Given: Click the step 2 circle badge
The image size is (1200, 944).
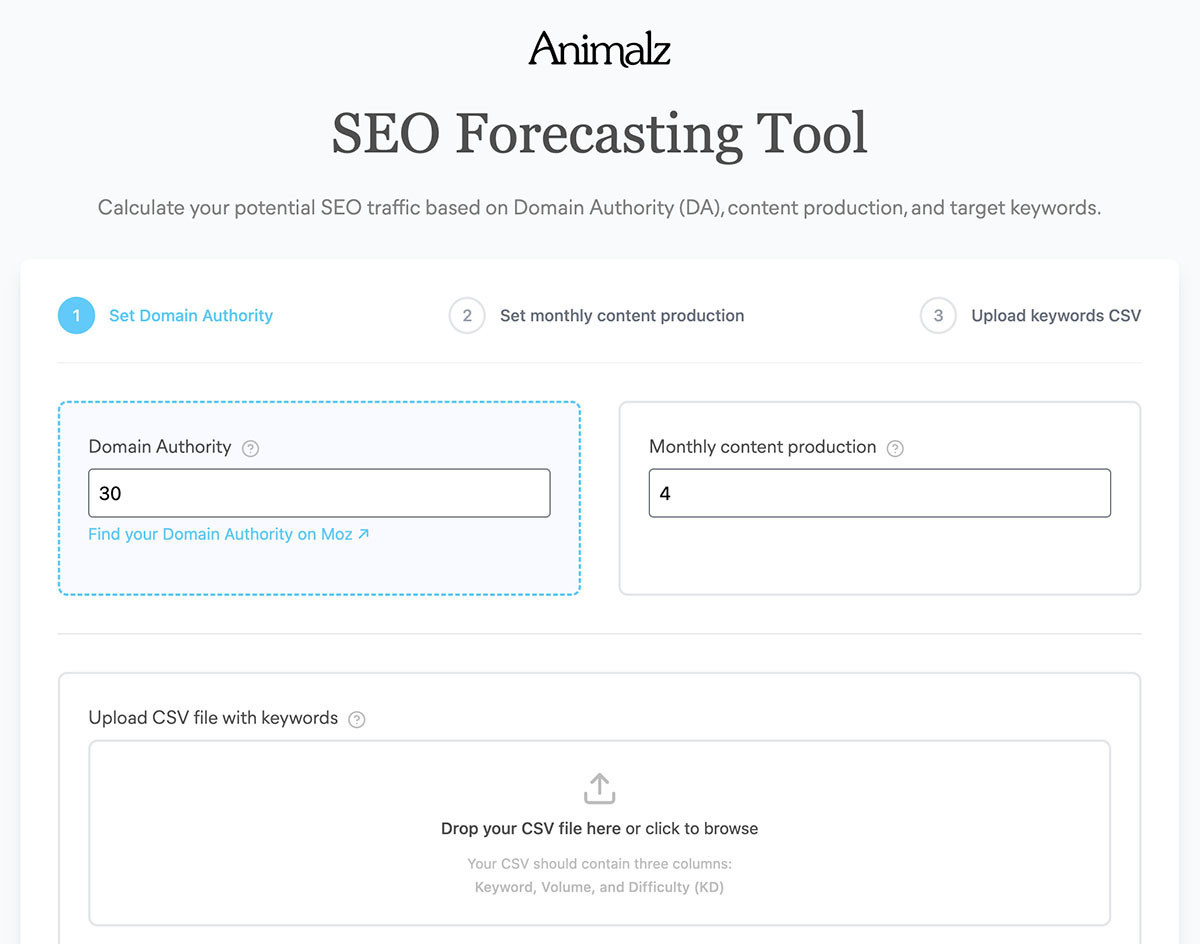Looking at the screenshot, I should click(x=467, y=316).
